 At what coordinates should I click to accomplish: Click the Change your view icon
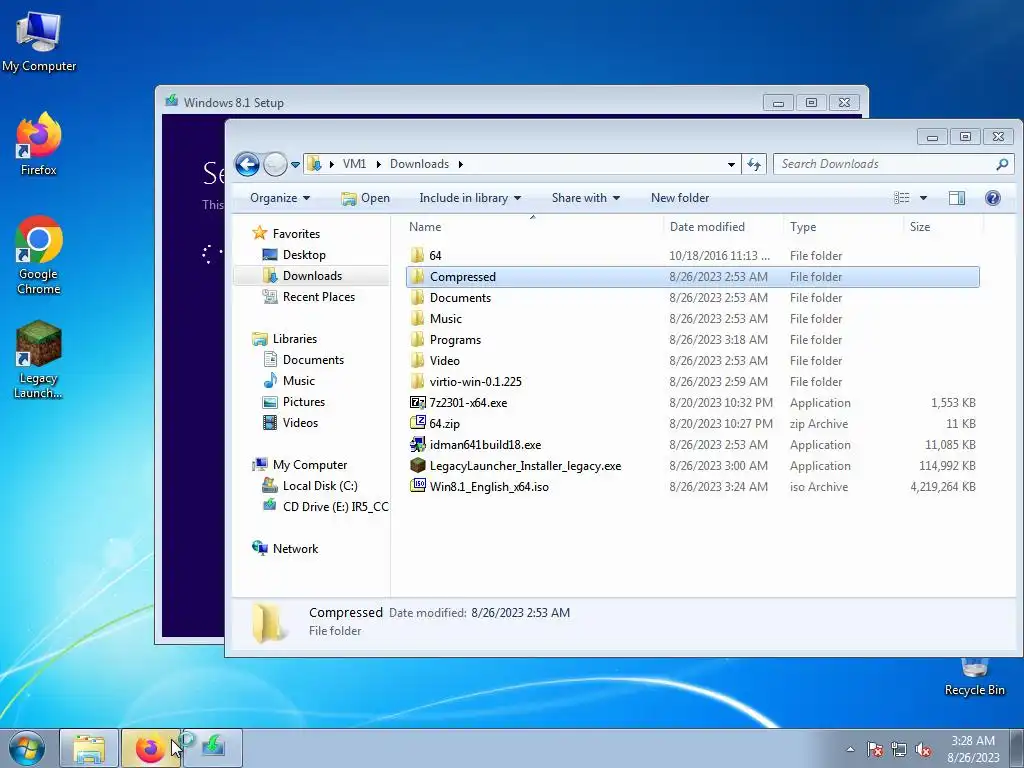[902, 198]
